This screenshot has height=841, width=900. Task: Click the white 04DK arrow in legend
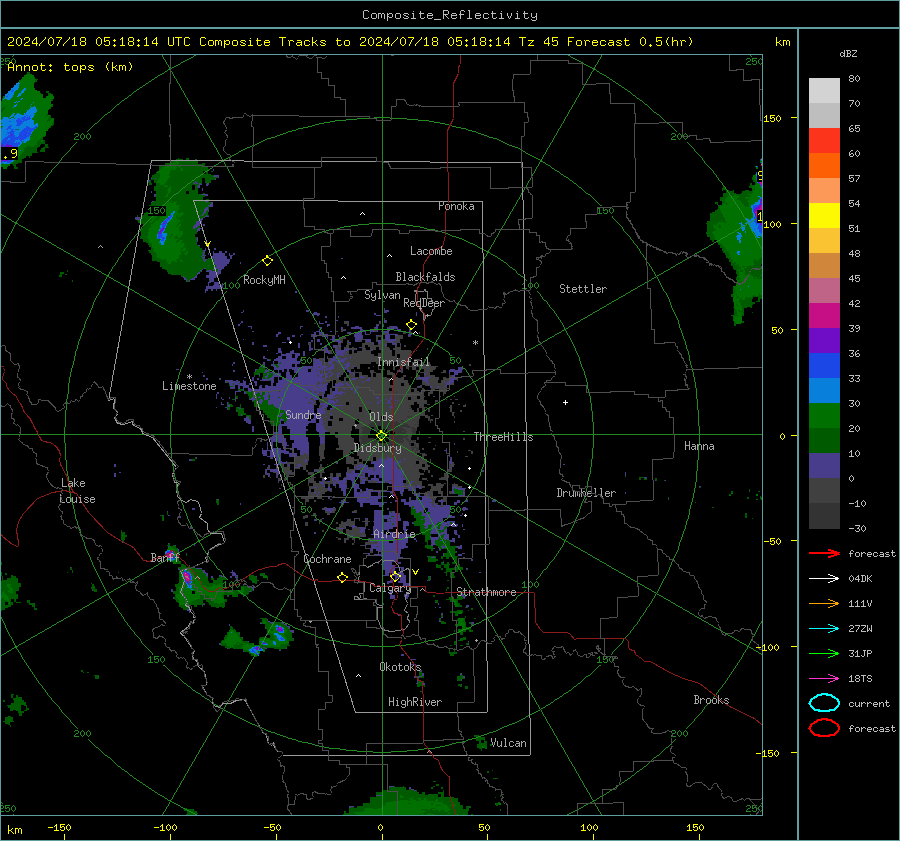click(824, 579)
